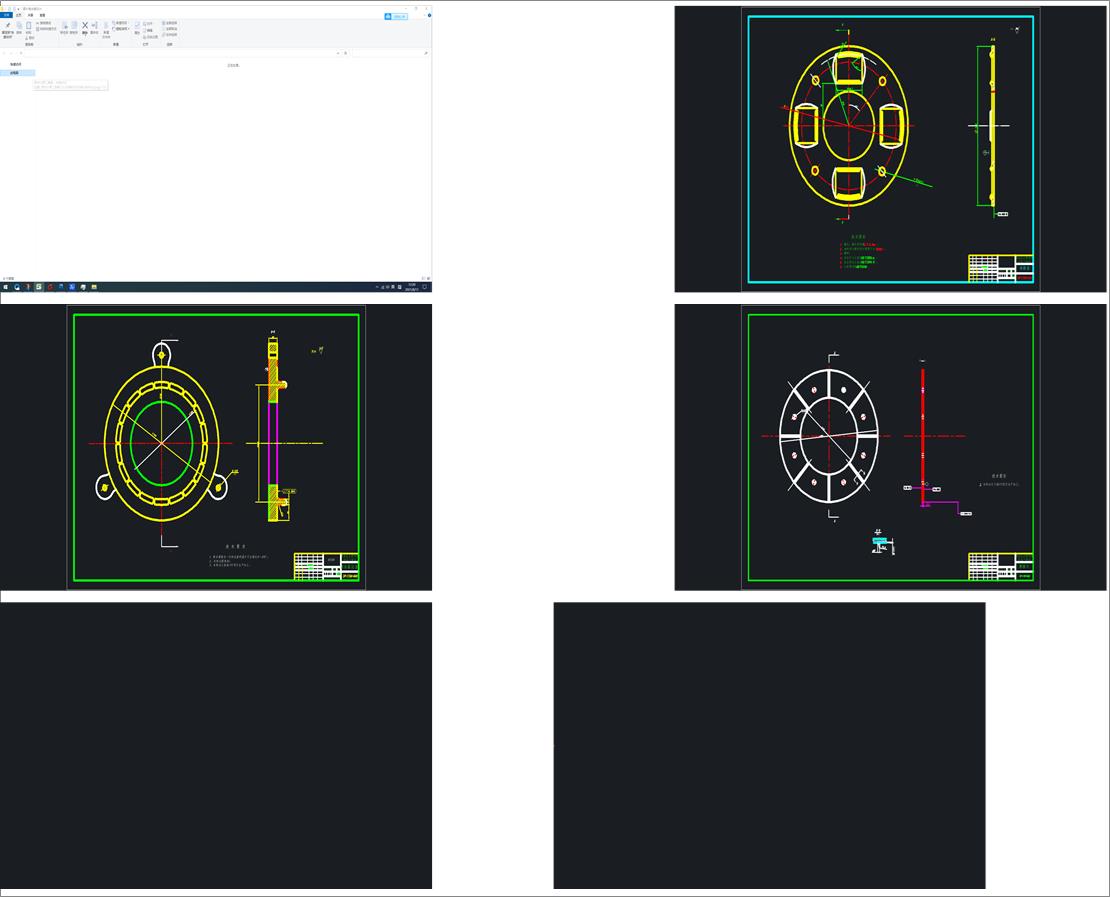The image size is (1110, 897).
Task: Click the blue Help icon in Explorer
Action: pyautogui.click(x=429, y=15)
